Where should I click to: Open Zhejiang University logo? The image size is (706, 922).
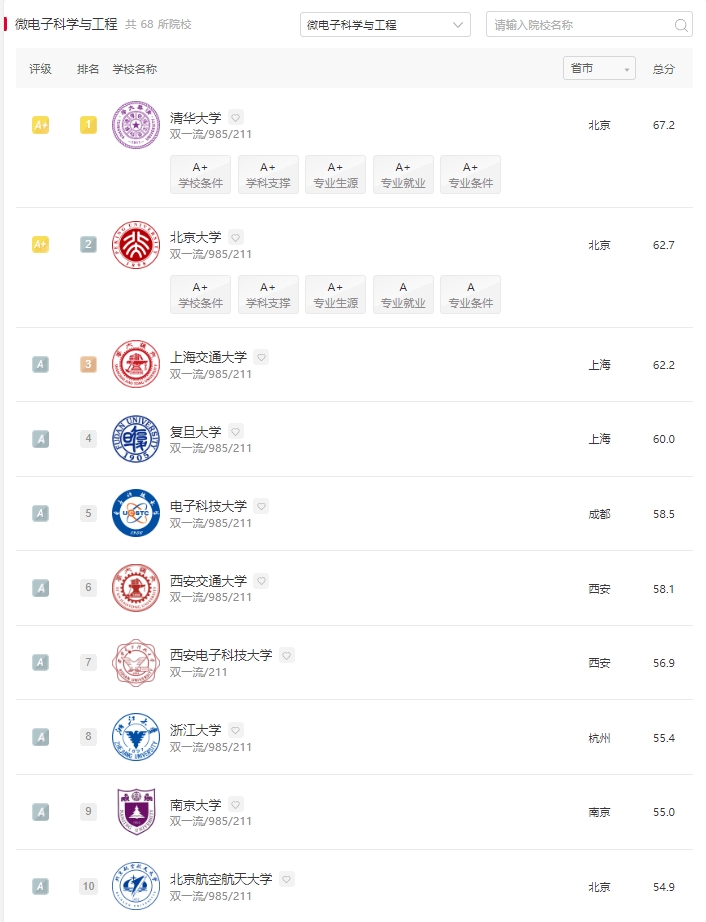pos(136,737)
